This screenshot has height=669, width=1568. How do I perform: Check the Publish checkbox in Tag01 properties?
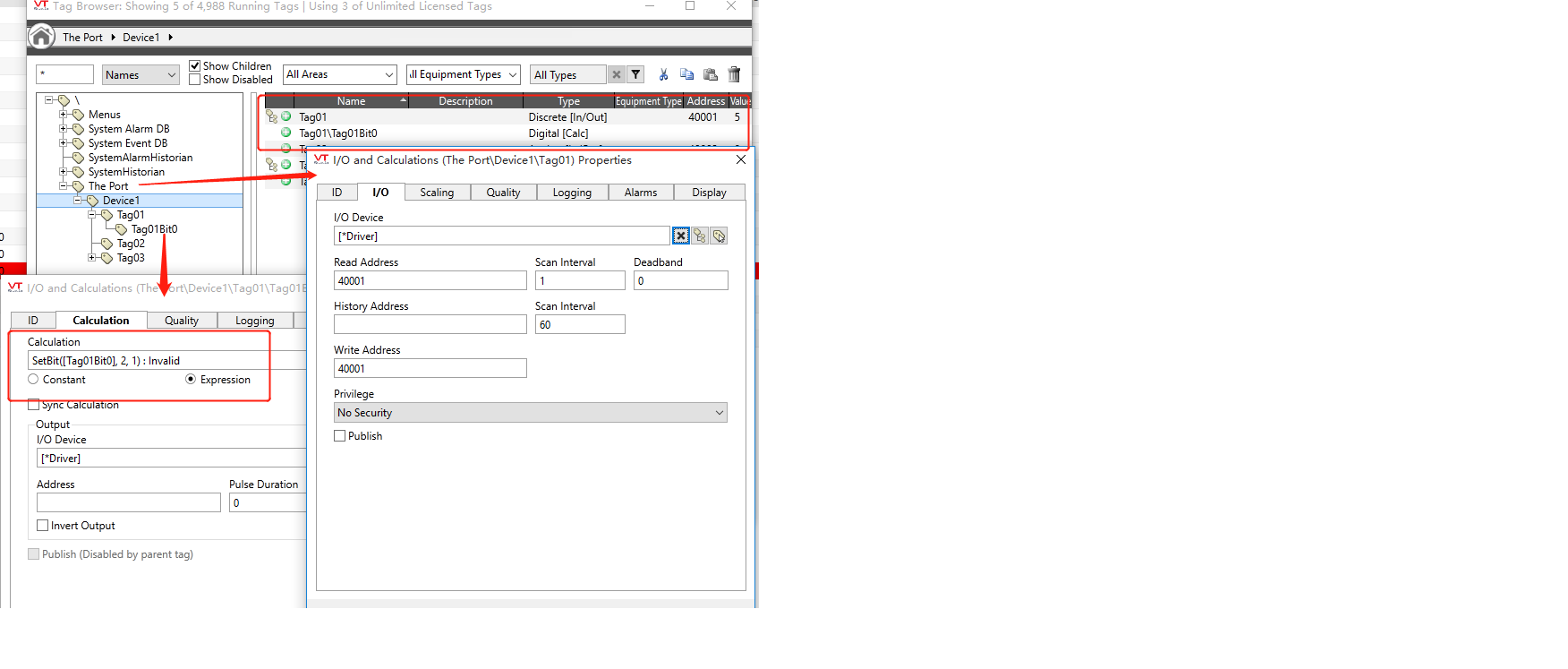340,436
